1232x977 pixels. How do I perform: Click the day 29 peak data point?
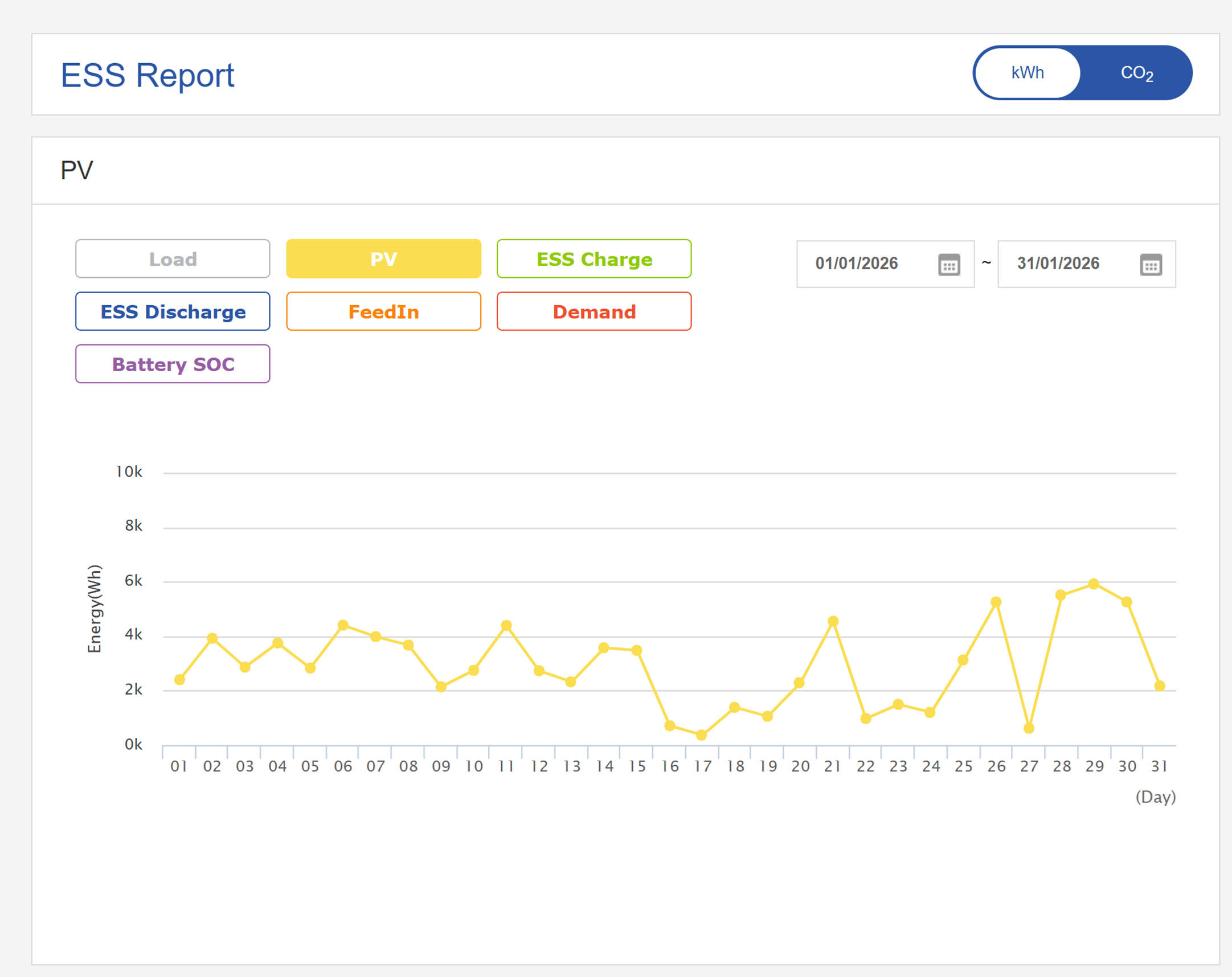(1094, 584)
